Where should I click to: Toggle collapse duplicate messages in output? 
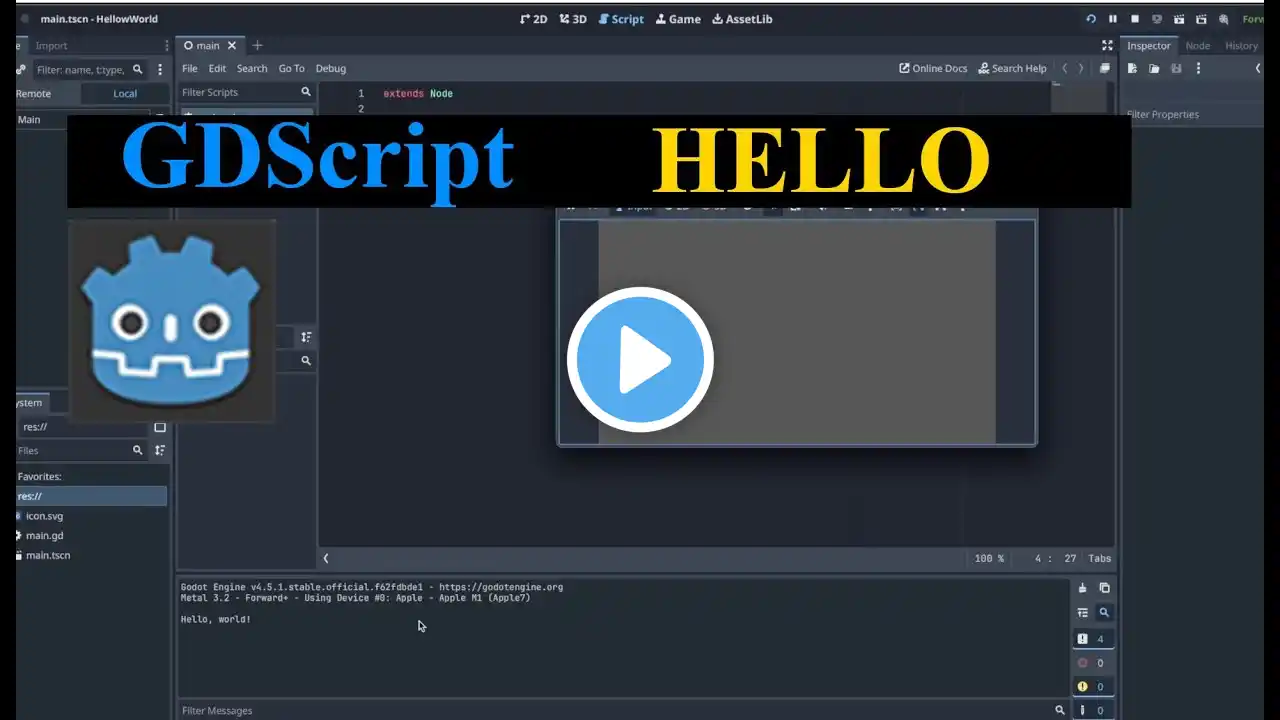(1082, 612)
